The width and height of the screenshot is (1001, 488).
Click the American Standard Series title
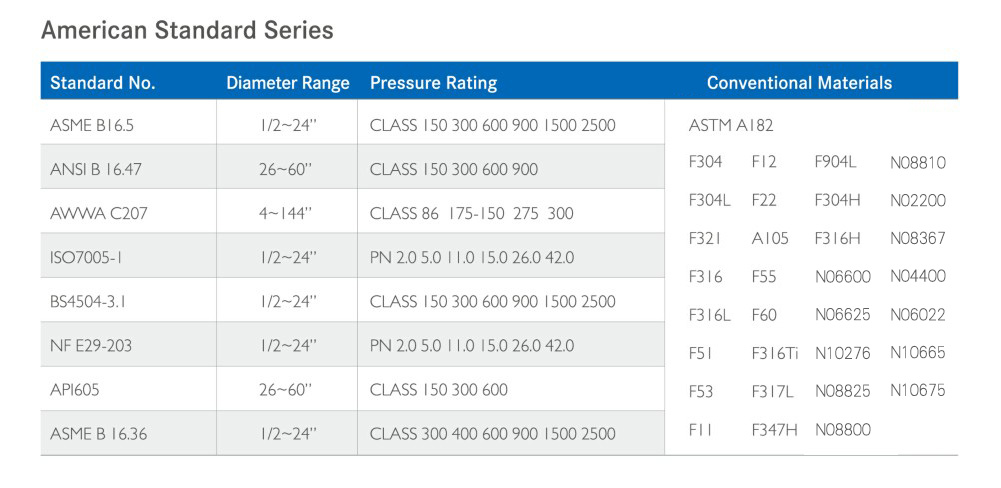point(187,31)
